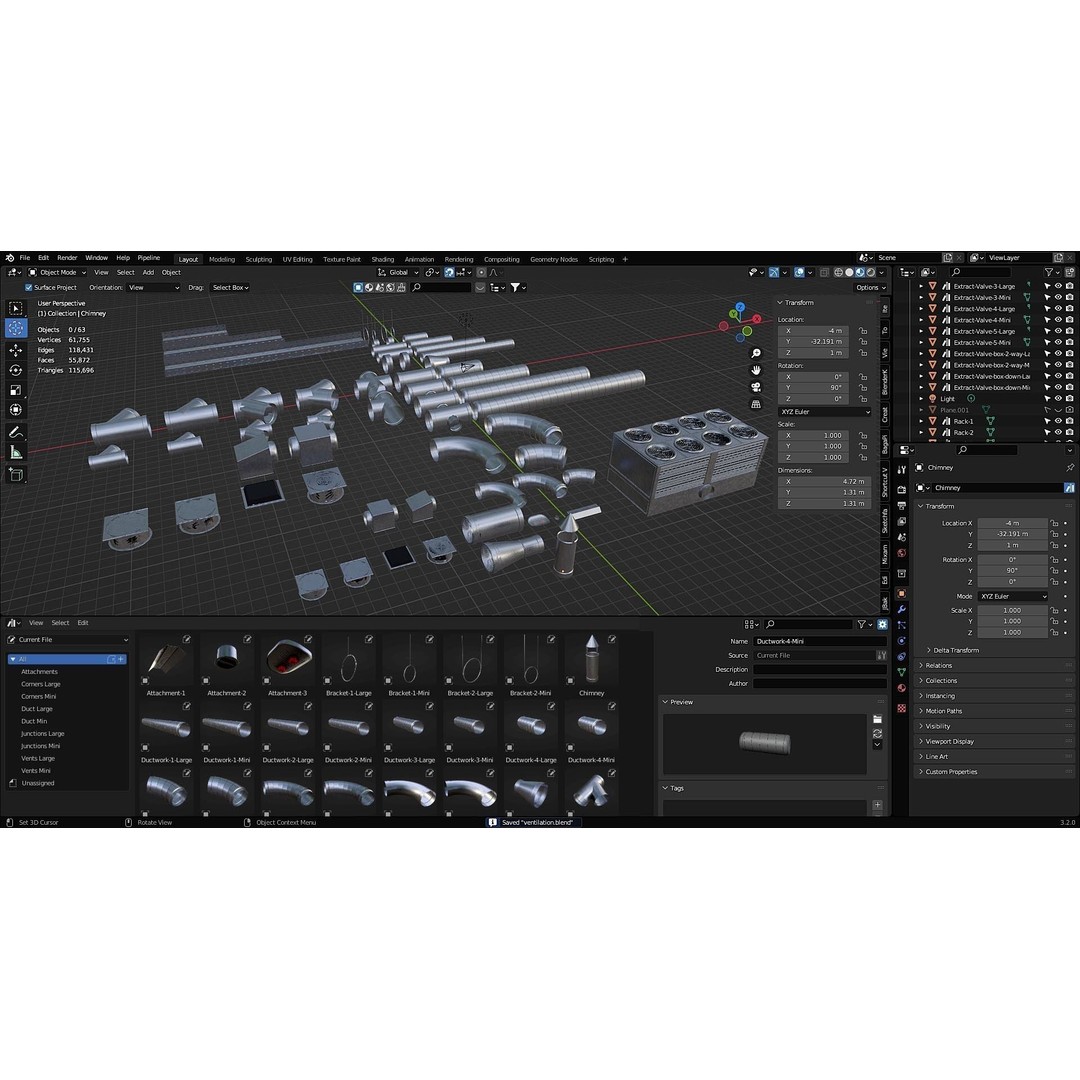Uncheck the Surface Project checkbox
The height and width of the screenshot is (1080, 1080).
tap(29, 287)
